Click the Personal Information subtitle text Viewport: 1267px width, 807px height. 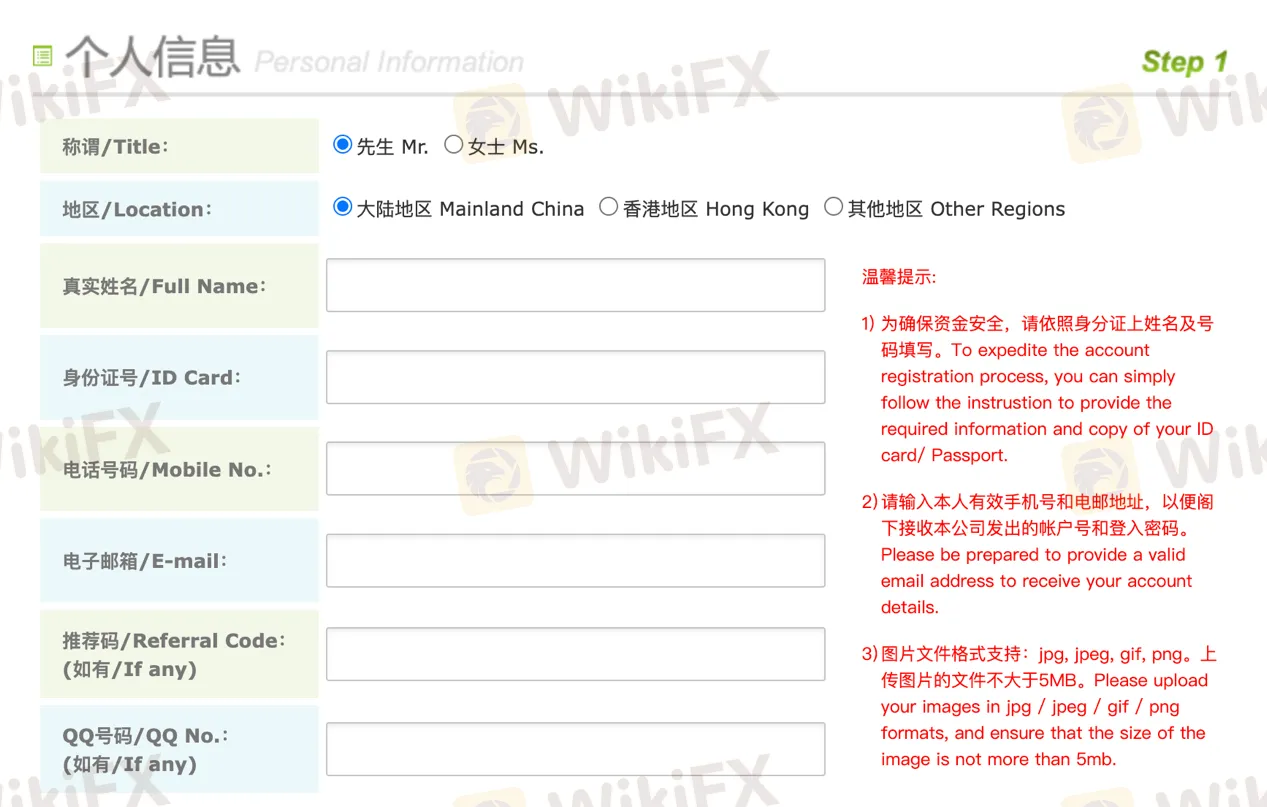pyautogui.click(x=389, y=62)
